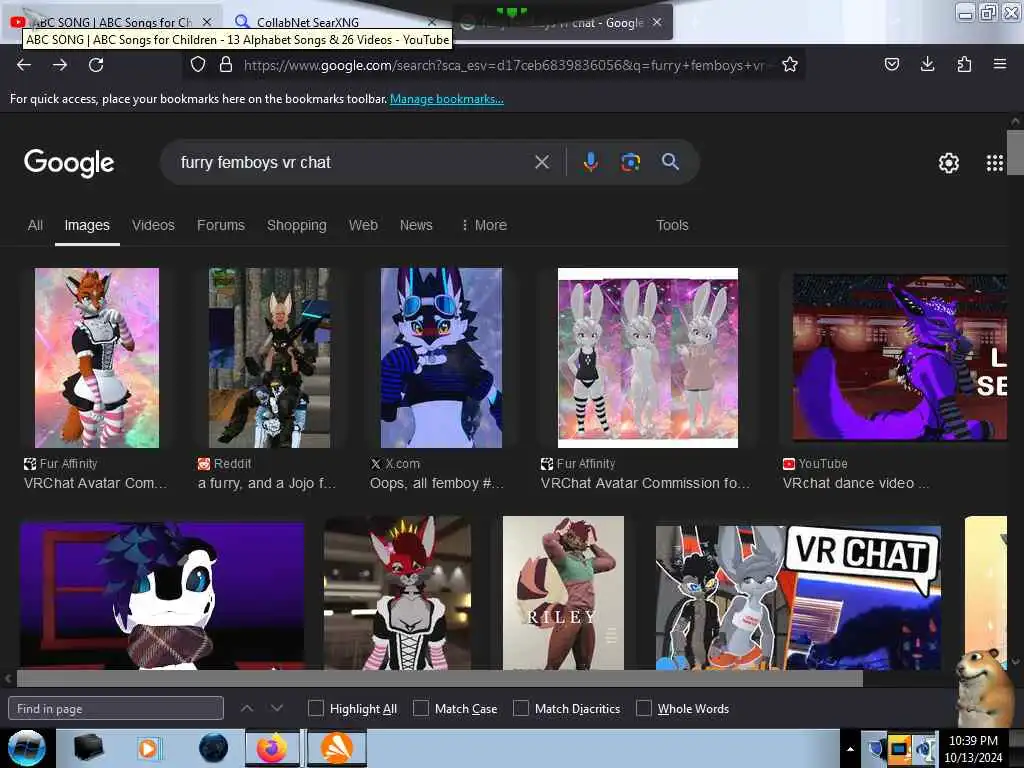Close the current Google tab
Image resolution: width=1024 pixels, height=768 pixels.
point(657,22)
